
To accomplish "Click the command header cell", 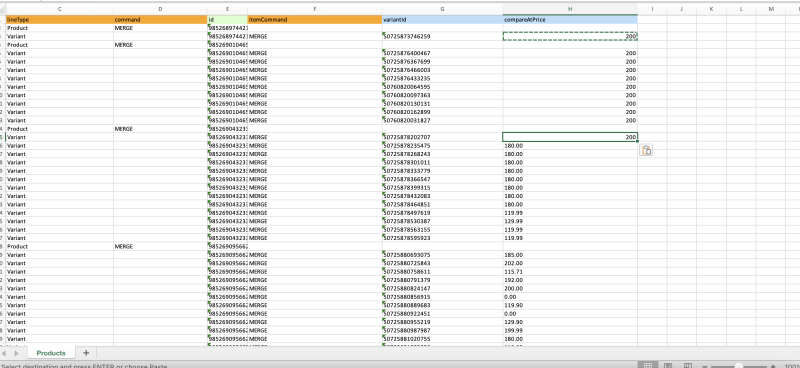I will pos(160,19).
